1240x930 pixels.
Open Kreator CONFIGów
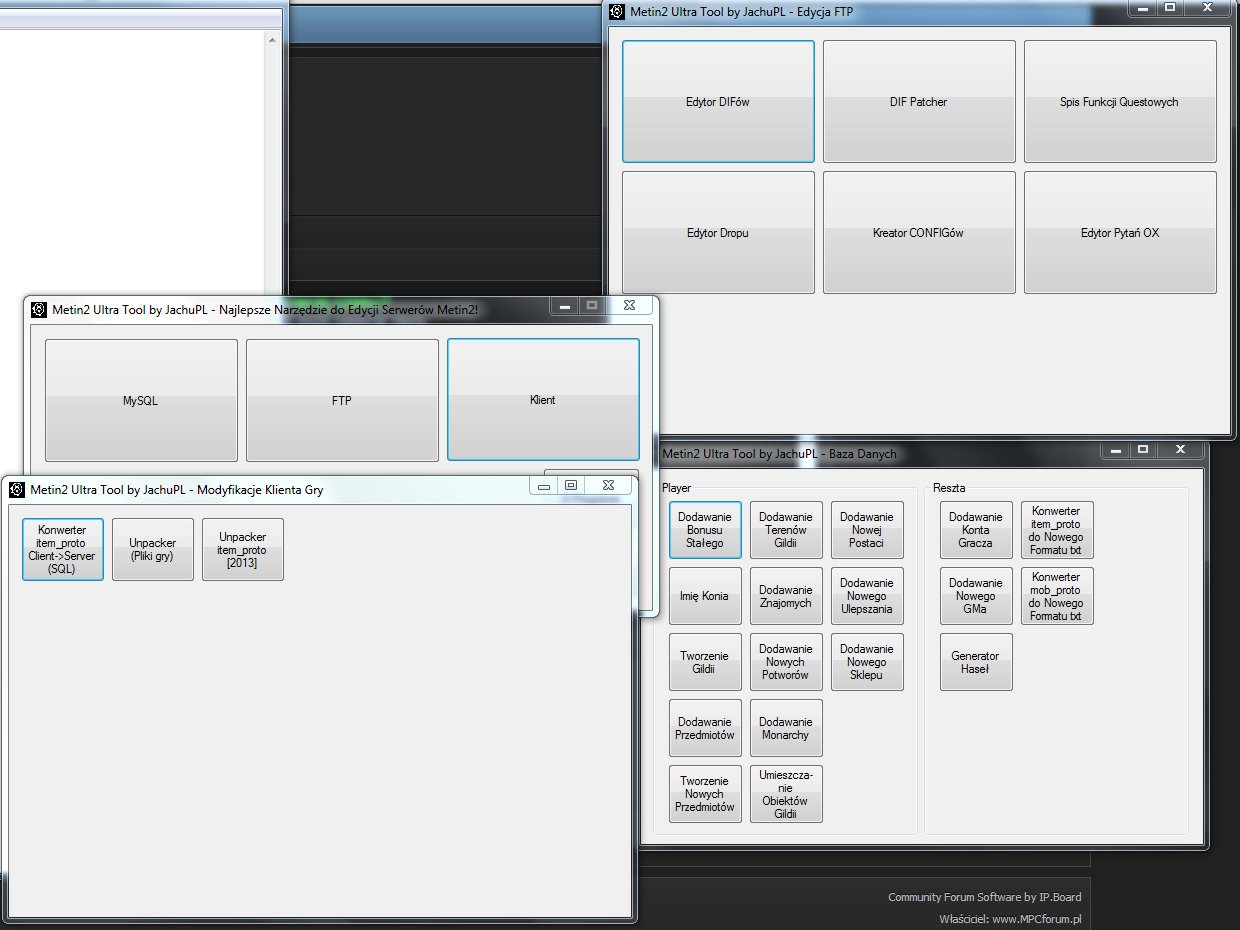[x=919, y=232]
